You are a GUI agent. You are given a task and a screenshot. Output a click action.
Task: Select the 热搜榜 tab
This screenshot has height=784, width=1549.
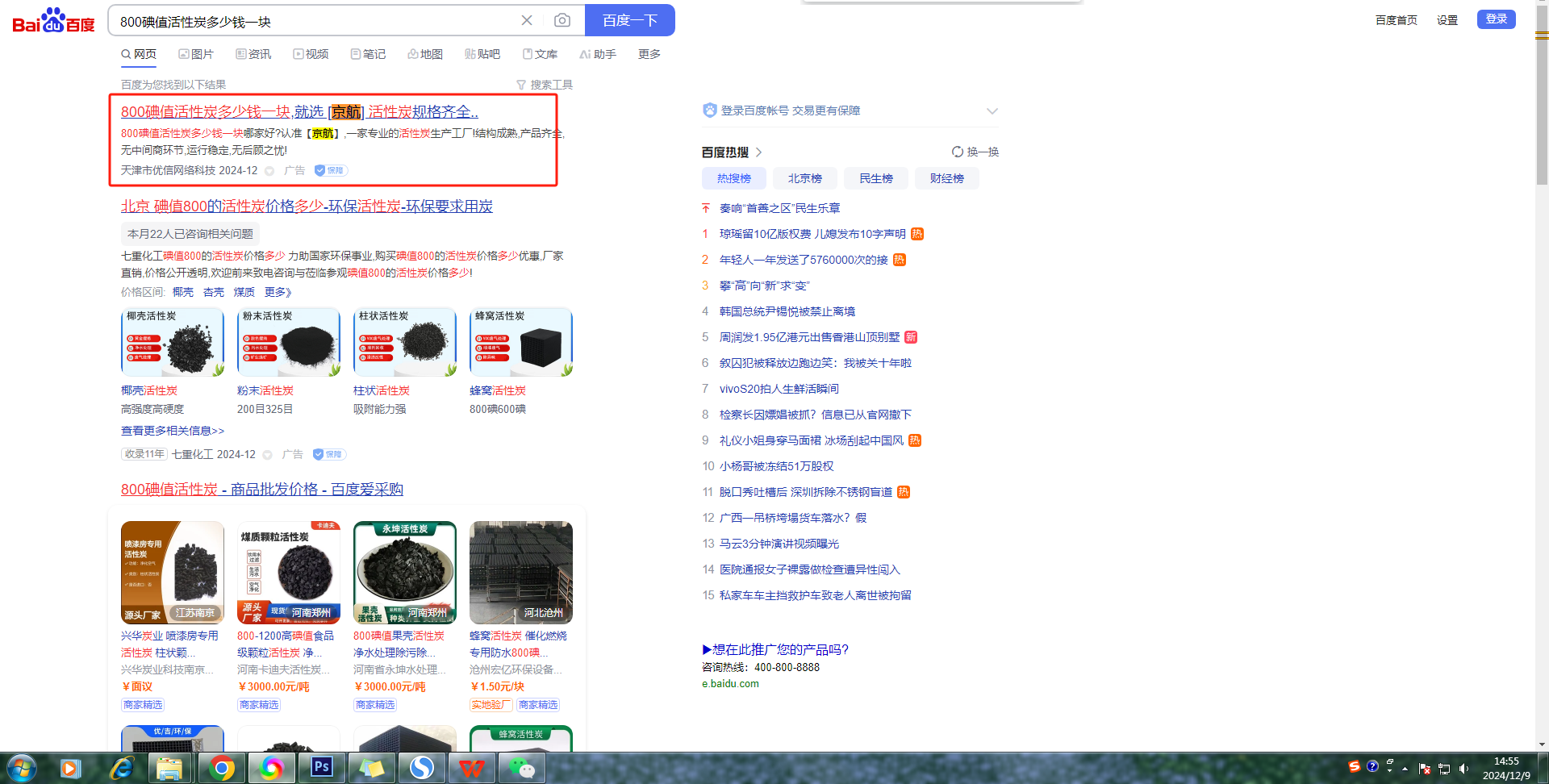point(734,178)
